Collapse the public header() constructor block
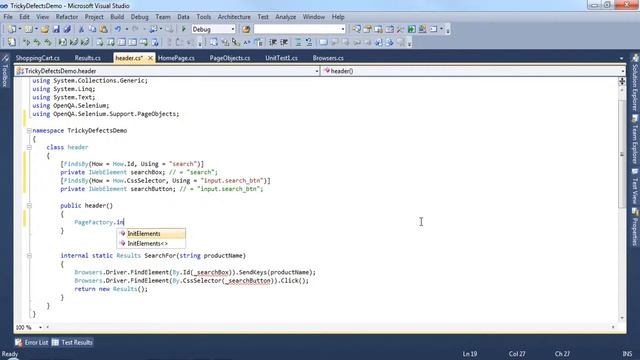The height and width of the screenshot is (360, 640). pos(29,206)
